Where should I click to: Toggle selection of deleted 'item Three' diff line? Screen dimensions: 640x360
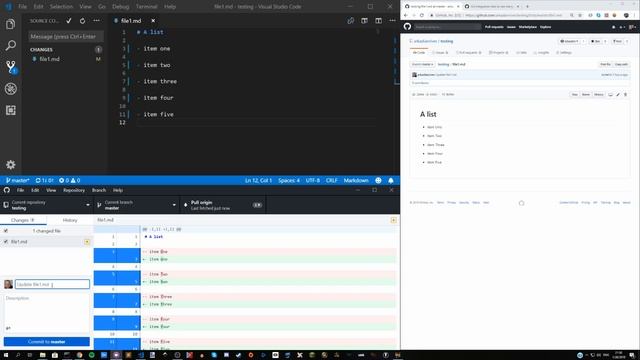[117, 296]
